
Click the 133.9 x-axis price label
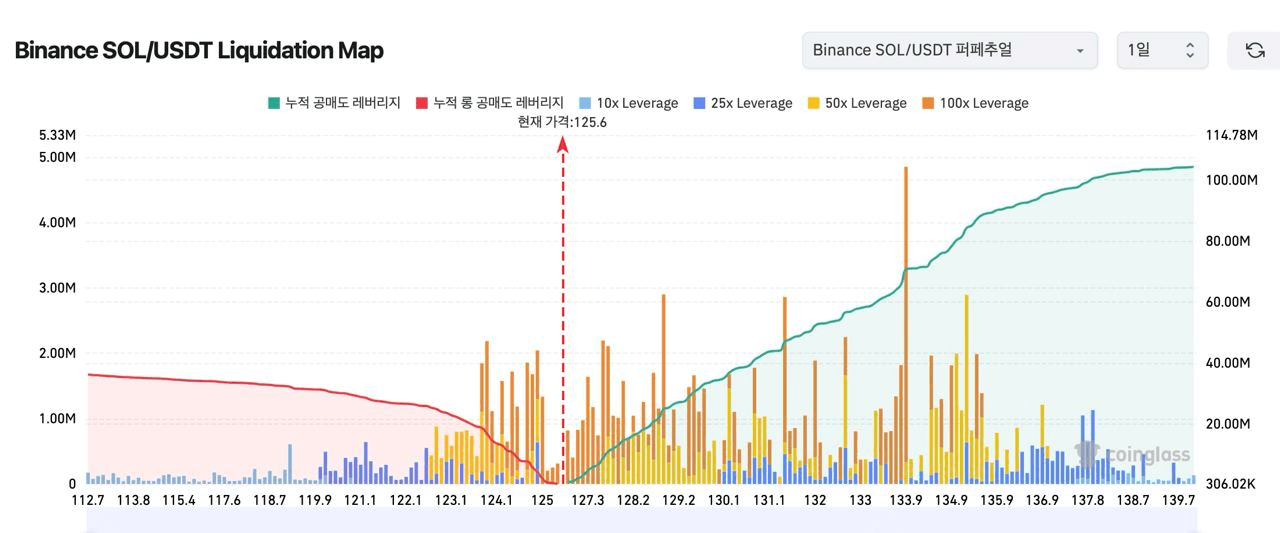905,500
